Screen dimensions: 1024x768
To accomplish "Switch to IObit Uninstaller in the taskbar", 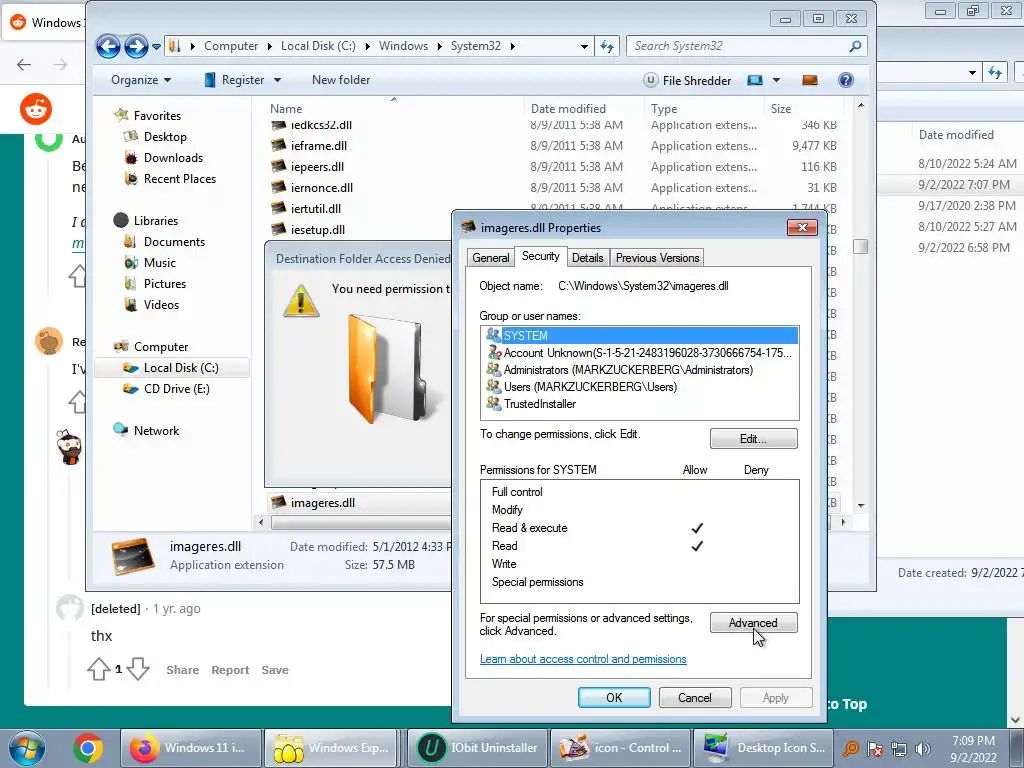I will [x=479, y=748].
